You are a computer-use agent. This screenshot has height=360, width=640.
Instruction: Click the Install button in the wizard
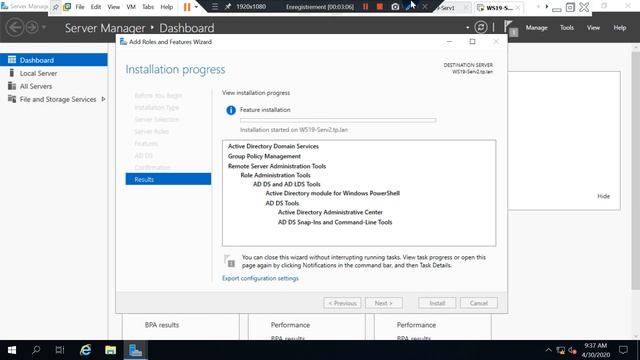click(437, 303)
